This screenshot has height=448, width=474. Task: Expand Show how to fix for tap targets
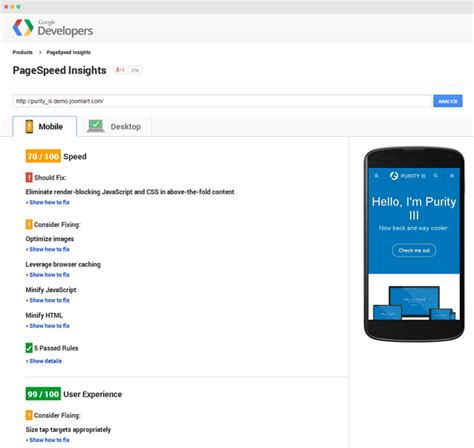point(48,440)
